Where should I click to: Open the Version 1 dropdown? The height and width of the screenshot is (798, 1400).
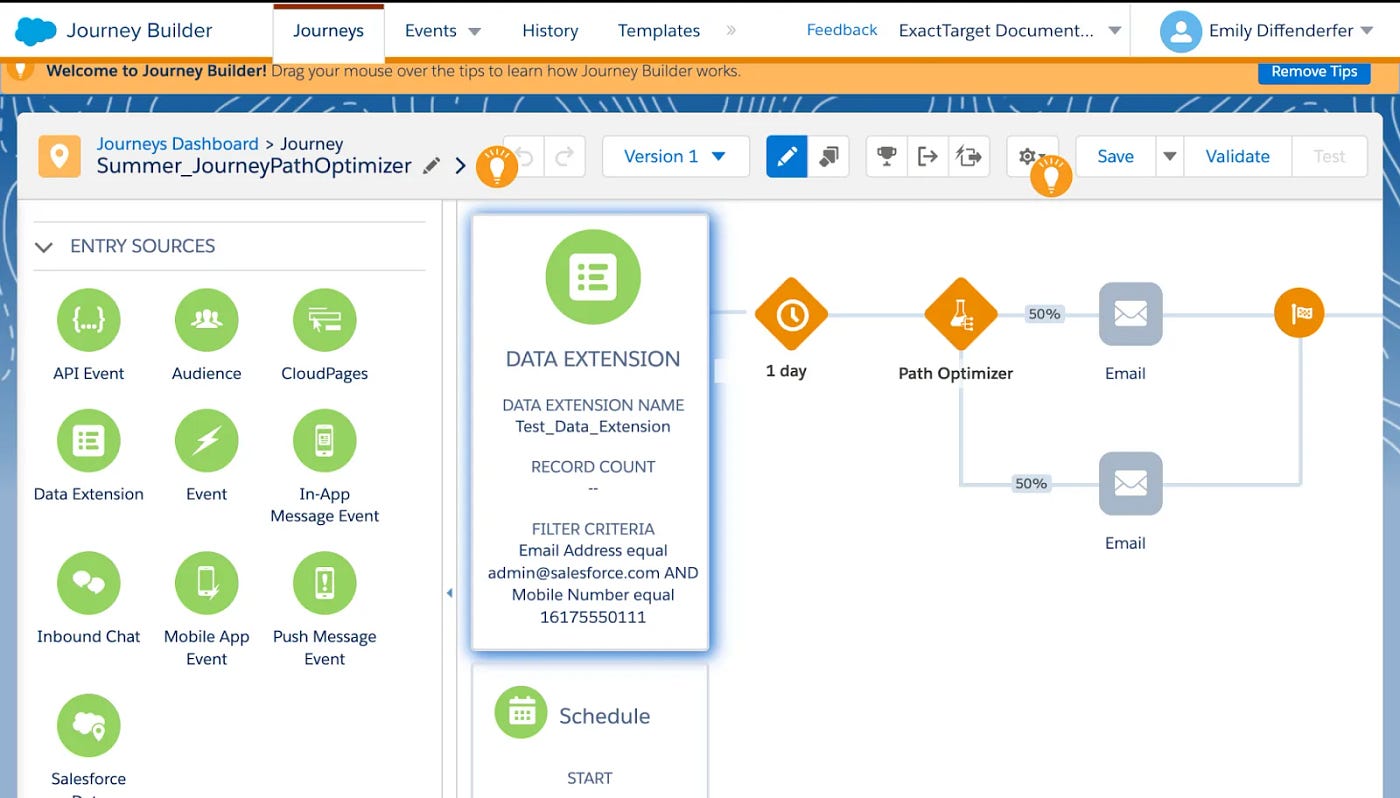676,156
